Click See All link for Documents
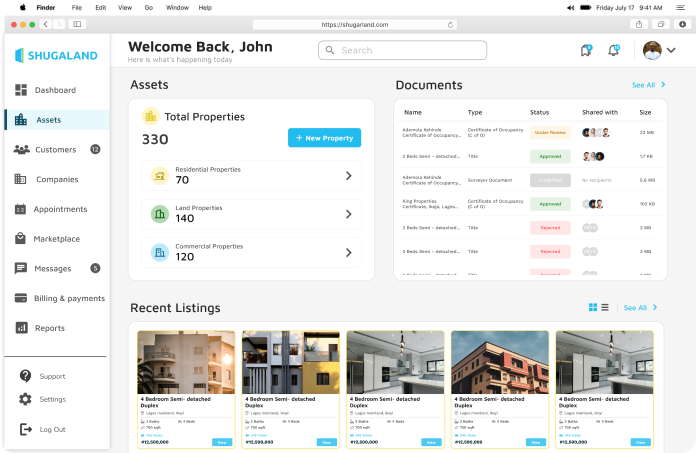The height and width of the screenshot is (453, 696). (x=649, y=85)
